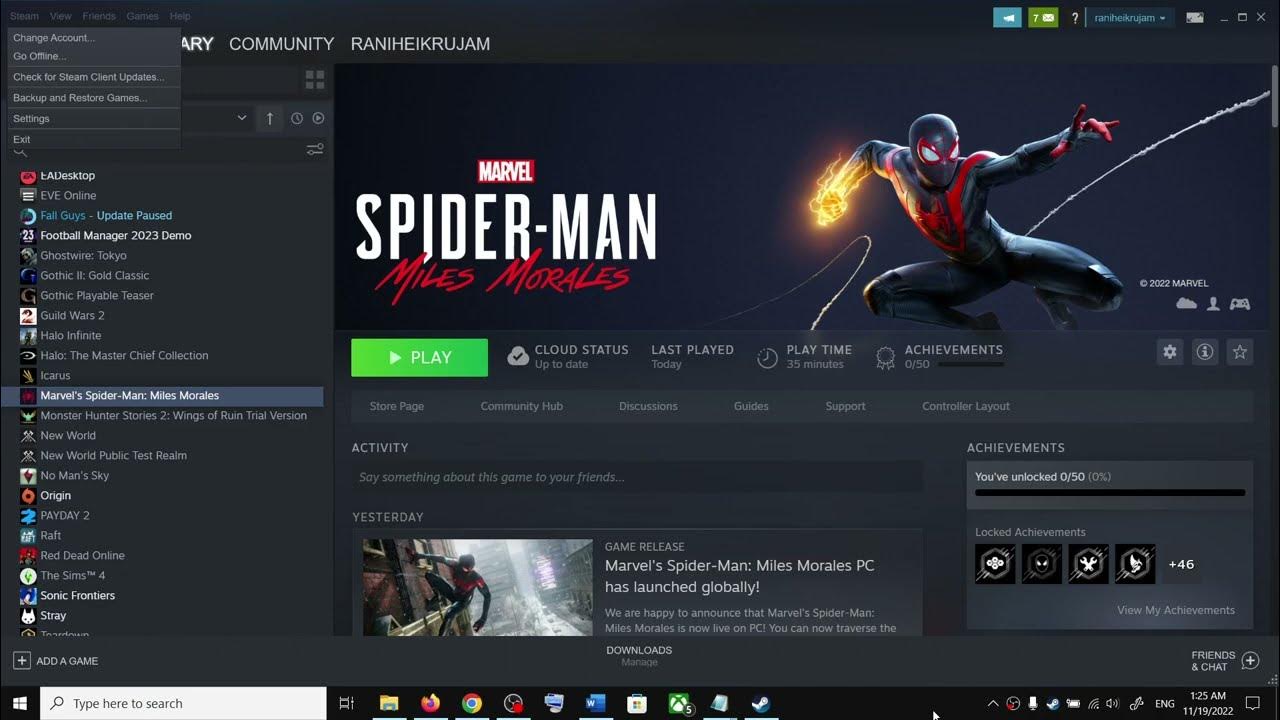Click the Windows search box

pos(184,703)
